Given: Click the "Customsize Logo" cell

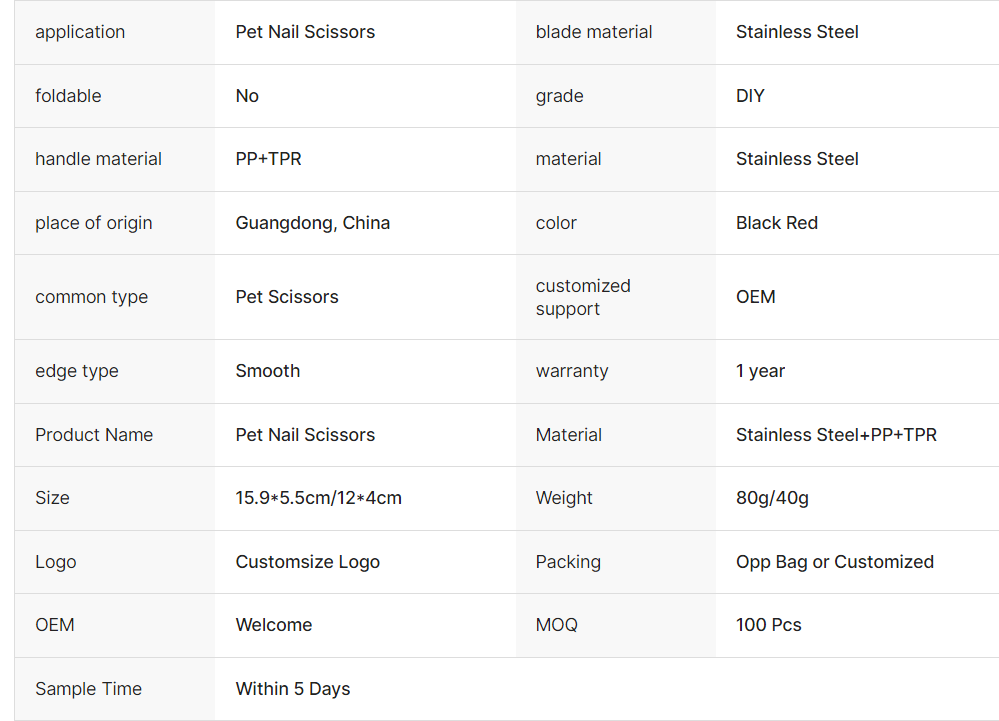Looking at the screenshot, I should pyautogui.click(x=307, y=562).
